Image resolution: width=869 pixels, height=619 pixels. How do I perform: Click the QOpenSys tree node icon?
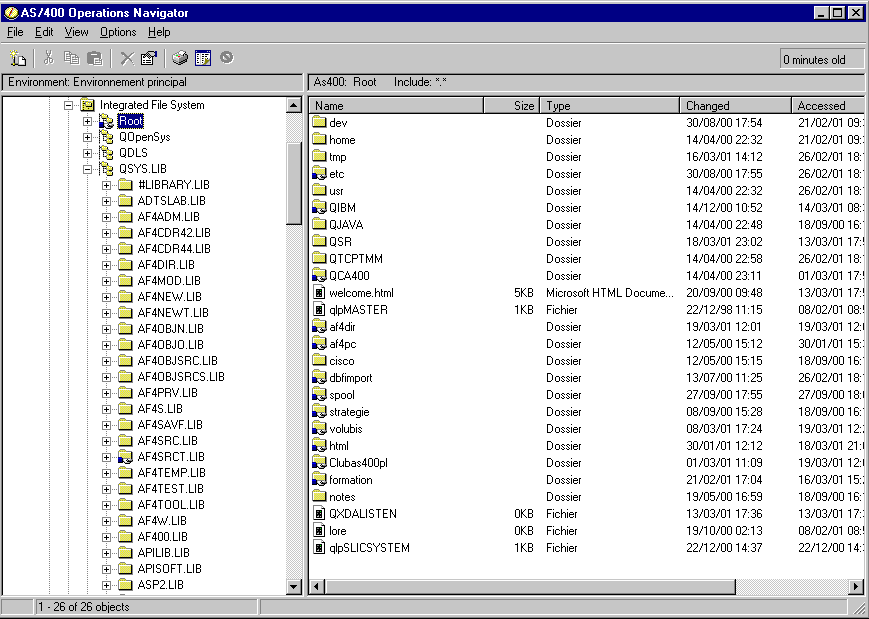[106, 137]
